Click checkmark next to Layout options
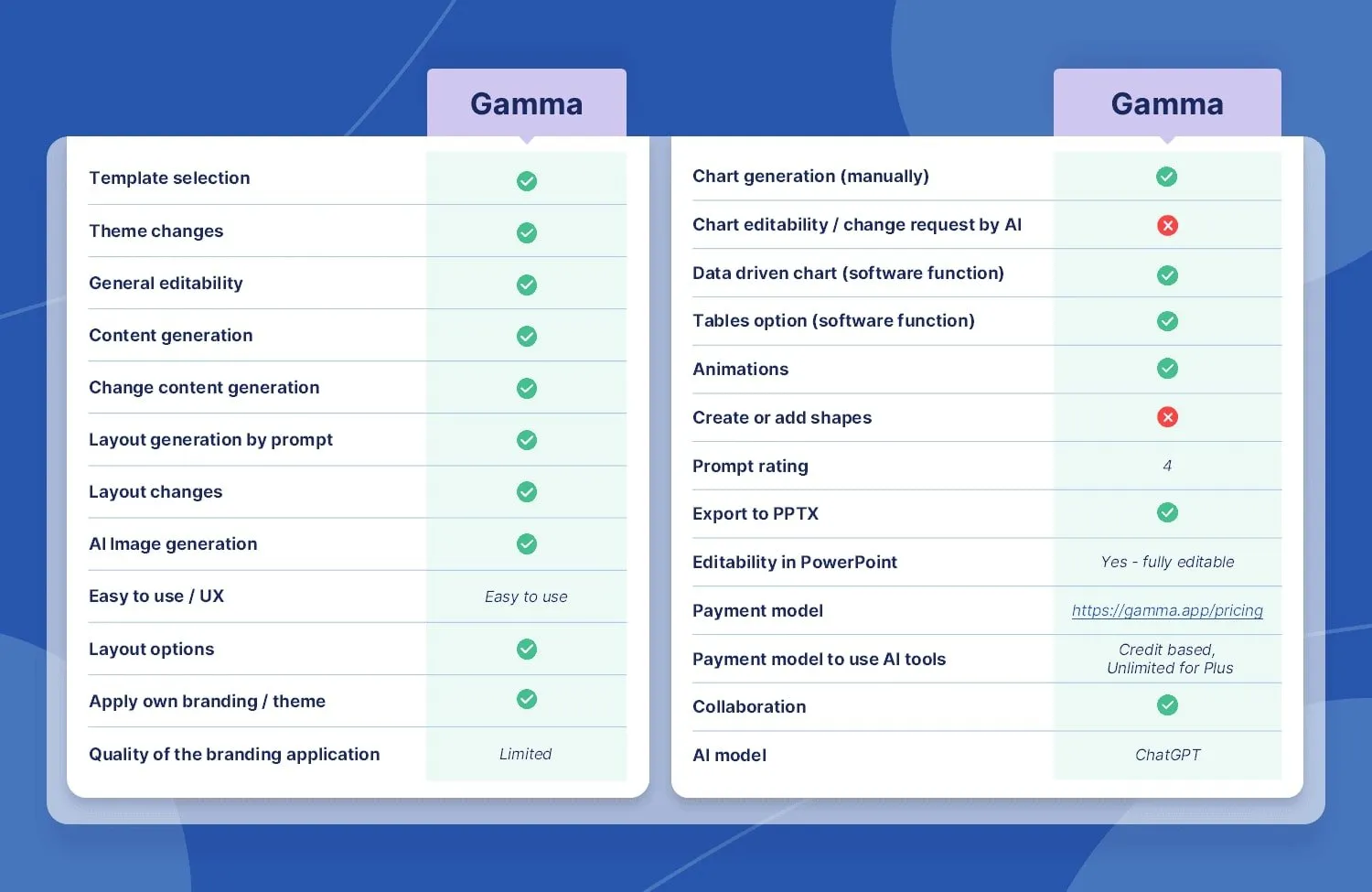Image resolution: width=1372 pixels, height=892 pixels. pyautogui.click(x=527, y=650)
